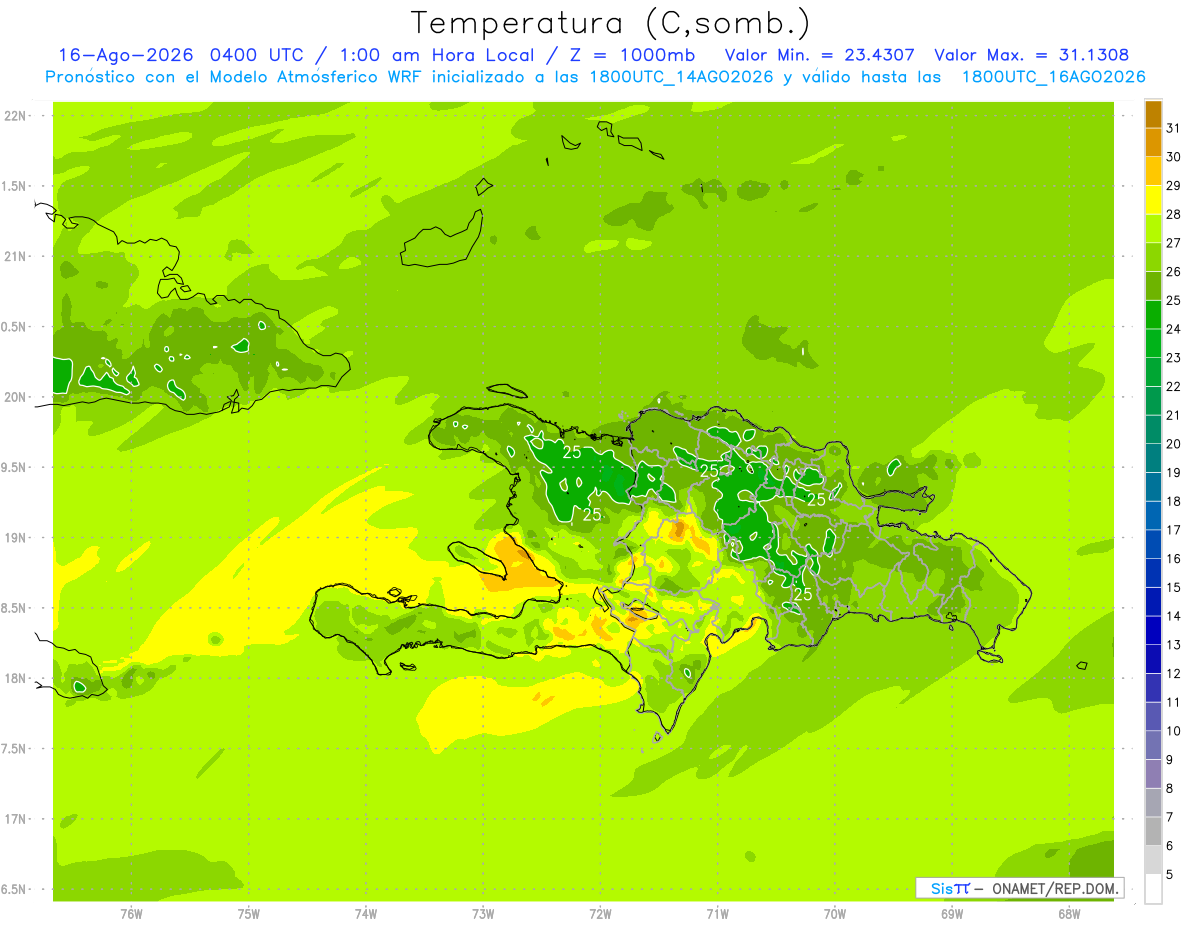Viewport: 1200px width, 927px height.
Task: Select the init time "1800UTC_14AGO2026"
Action: (681, 77)
